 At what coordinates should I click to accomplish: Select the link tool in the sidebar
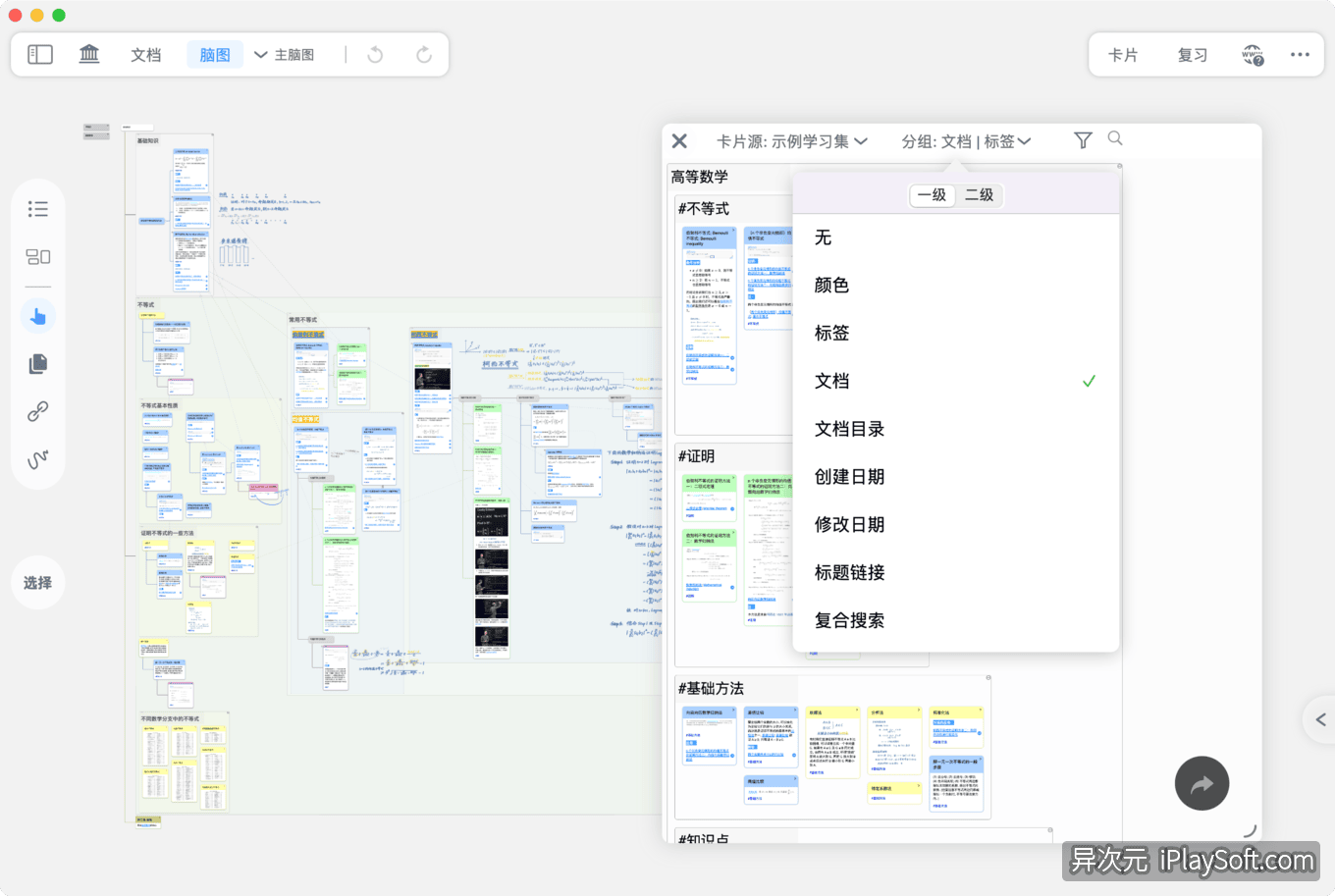point(37,411)
